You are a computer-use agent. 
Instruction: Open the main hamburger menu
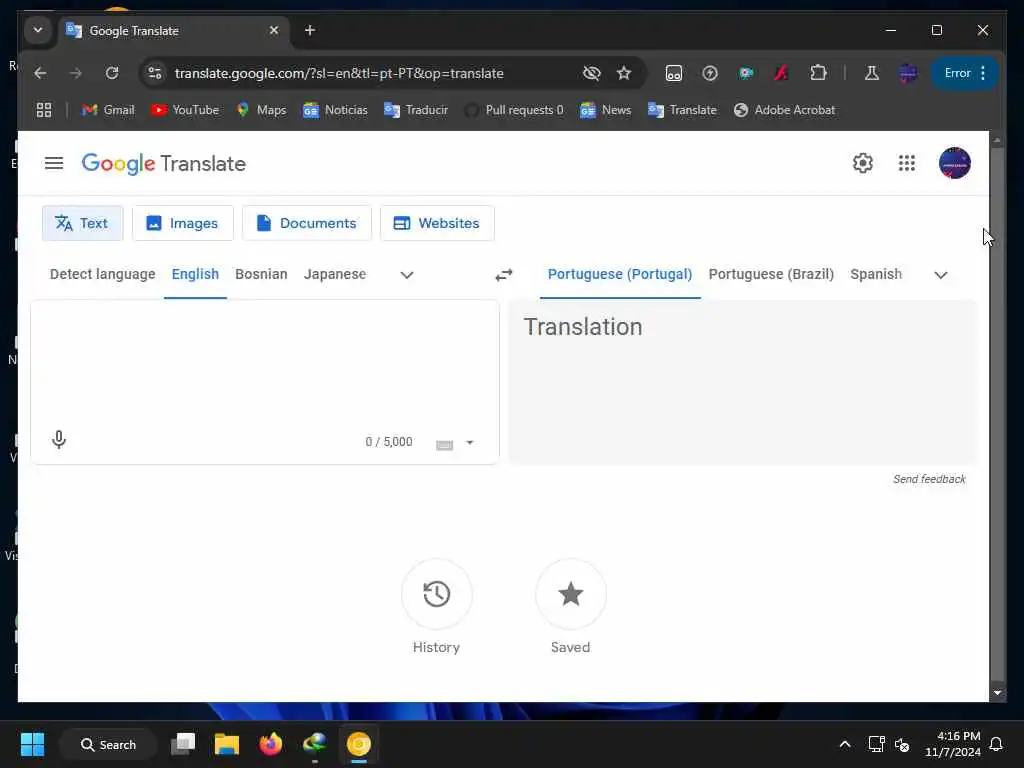pos(54,163)
